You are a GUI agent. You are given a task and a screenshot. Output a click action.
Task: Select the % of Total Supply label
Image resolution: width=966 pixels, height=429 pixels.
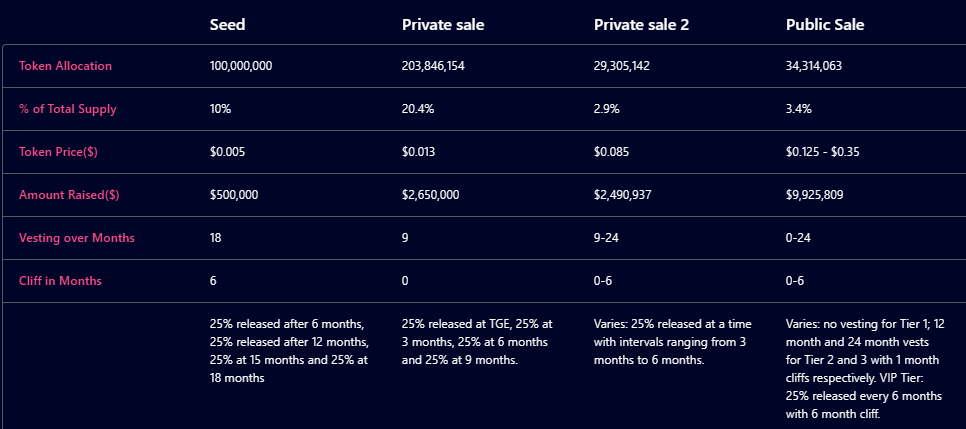67,109
